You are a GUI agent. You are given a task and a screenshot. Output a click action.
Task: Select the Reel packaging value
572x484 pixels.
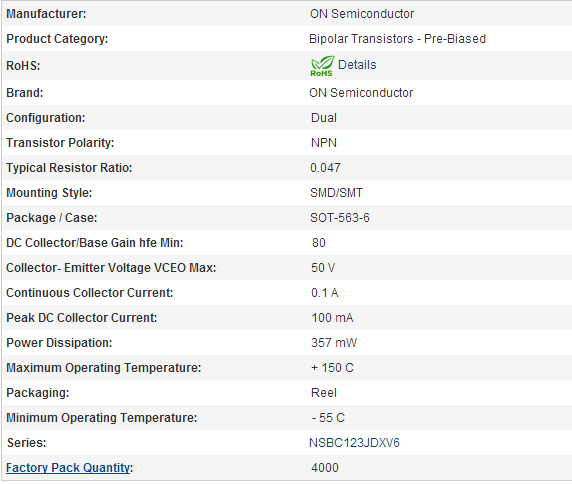click(324, 393)
